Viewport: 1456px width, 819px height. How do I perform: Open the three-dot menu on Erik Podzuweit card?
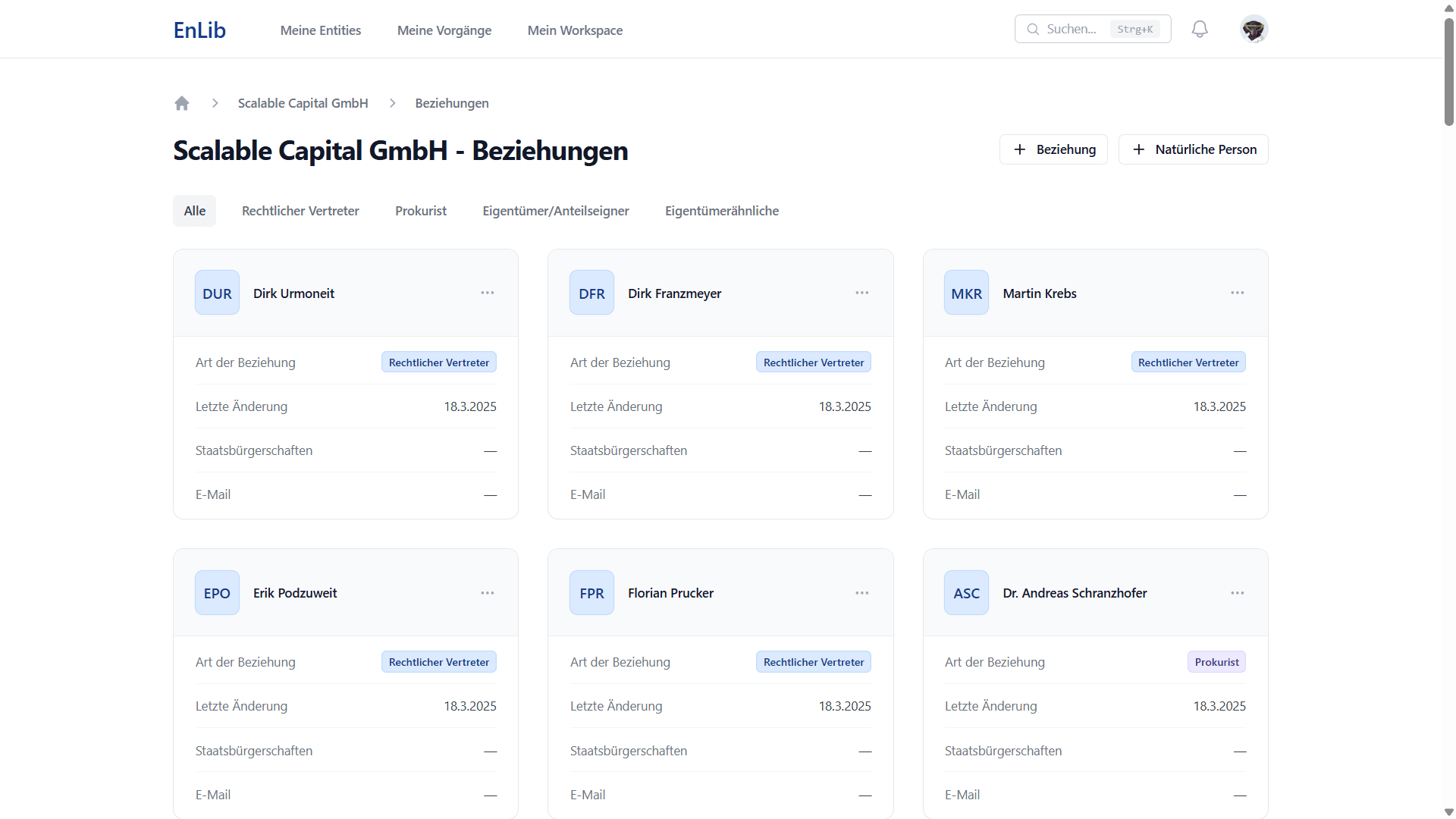click(487, 593)
